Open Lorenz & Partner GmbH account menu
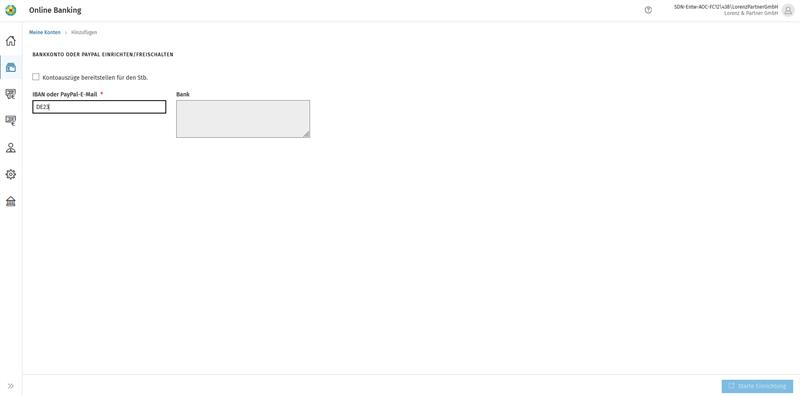The height and width of the screenshot is (397, 800). click(x=751, y=13)
